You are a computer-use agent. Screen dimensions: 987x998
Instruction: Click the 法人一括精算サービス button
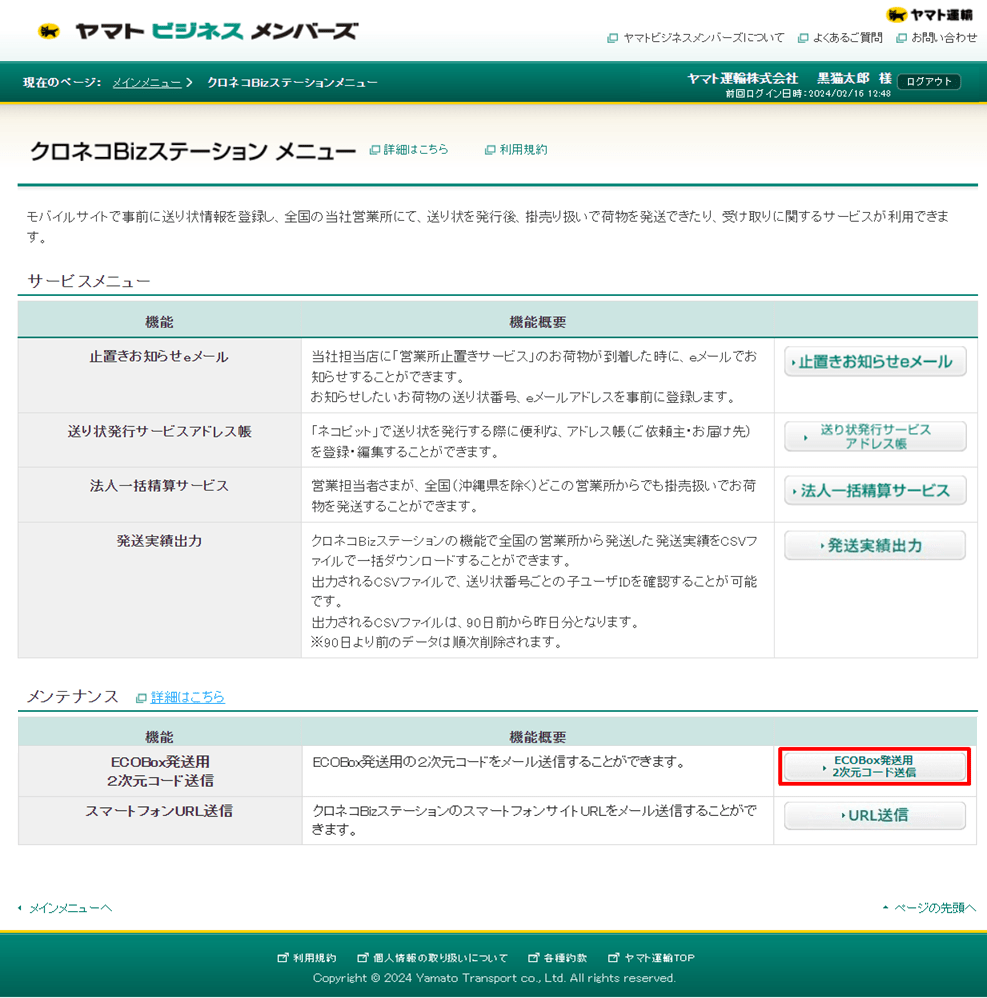pyautogui.click(x=875, y=491)
